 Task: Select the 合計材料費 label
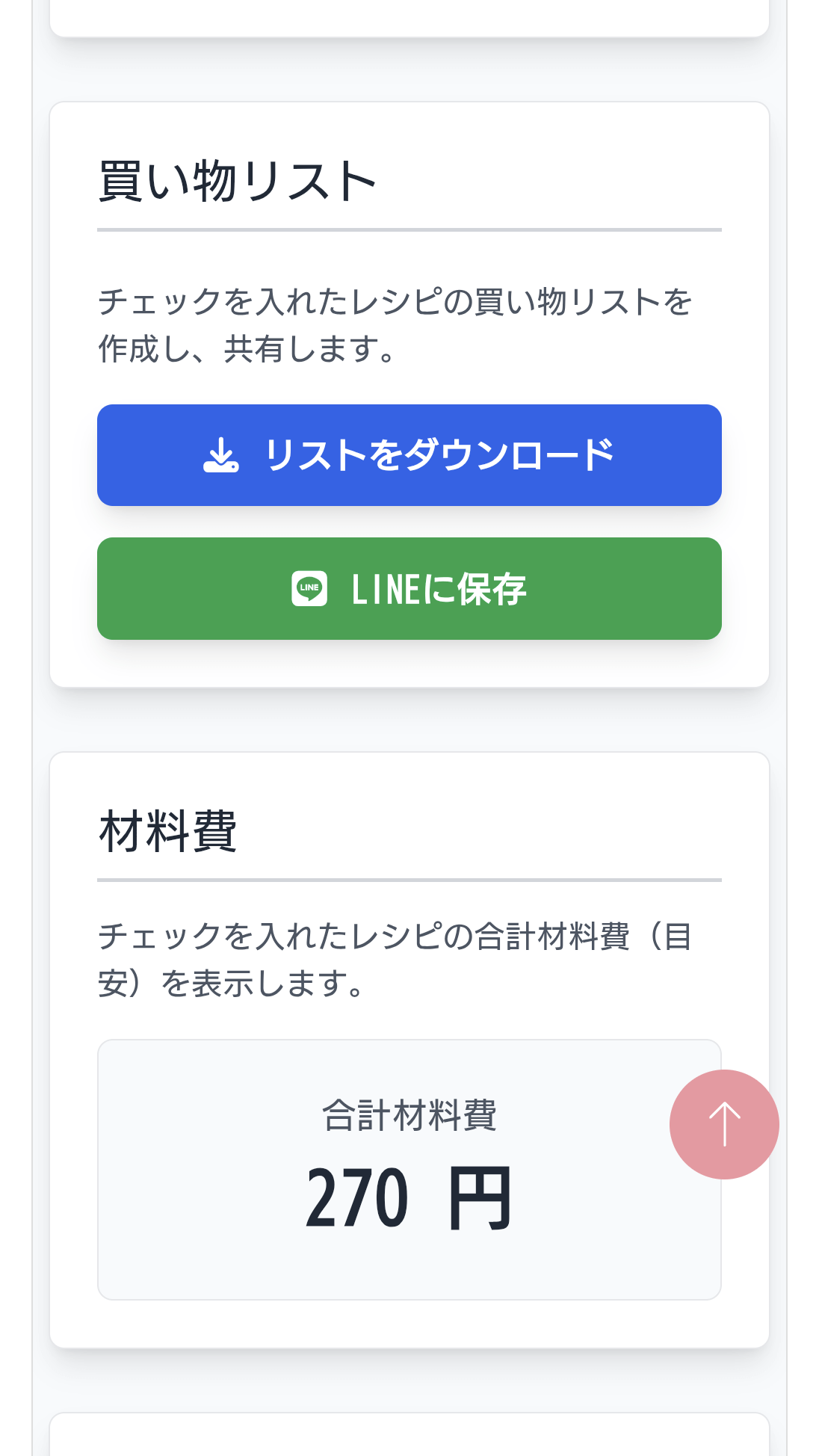coord(409,1116)
